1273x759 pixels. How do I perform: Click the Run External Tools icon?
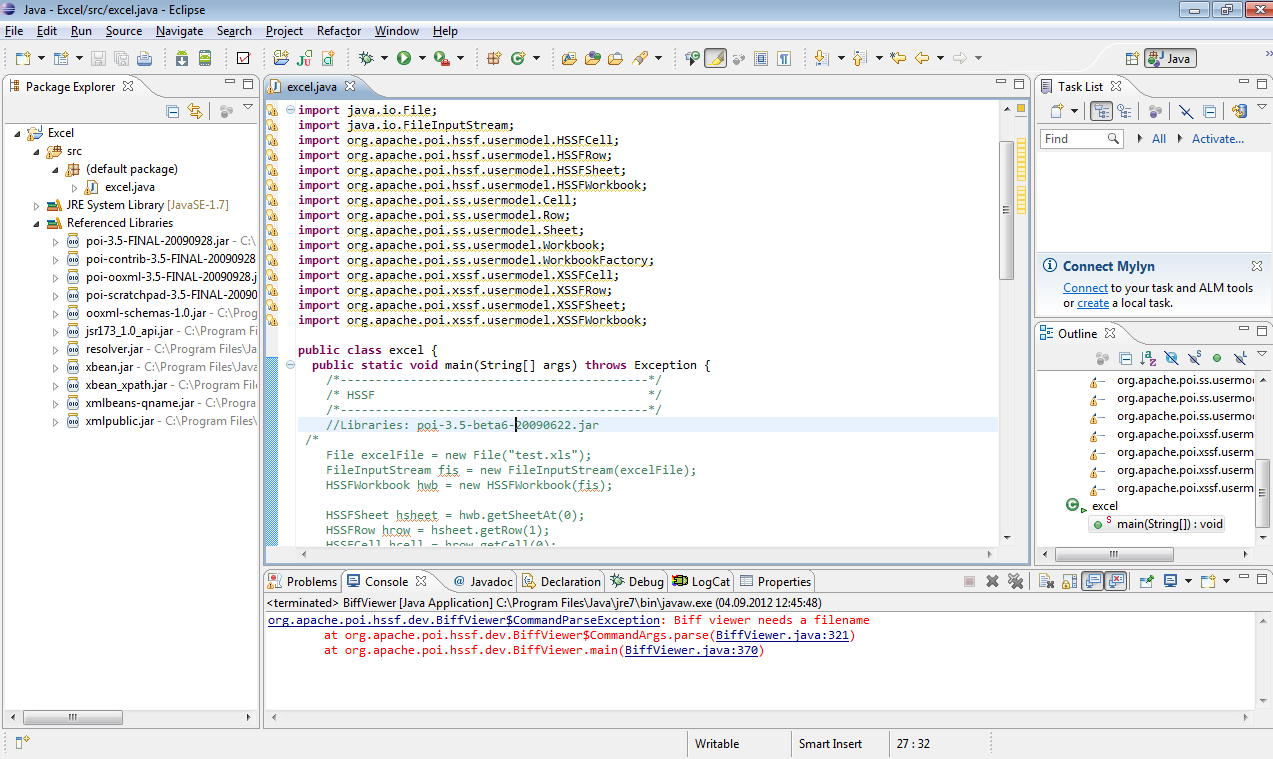click(x=441, y=58)
